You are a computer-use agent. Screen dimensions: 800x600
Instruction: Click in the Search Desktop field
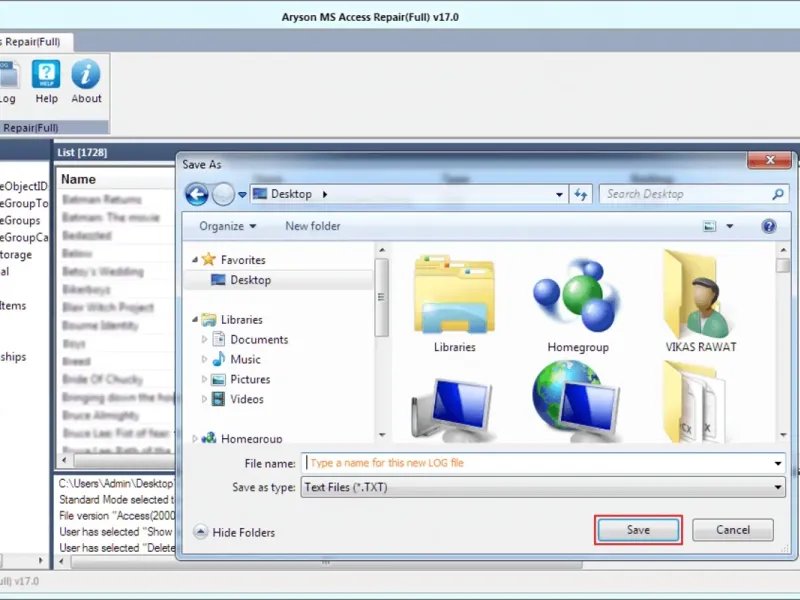(x=694, y=194)
